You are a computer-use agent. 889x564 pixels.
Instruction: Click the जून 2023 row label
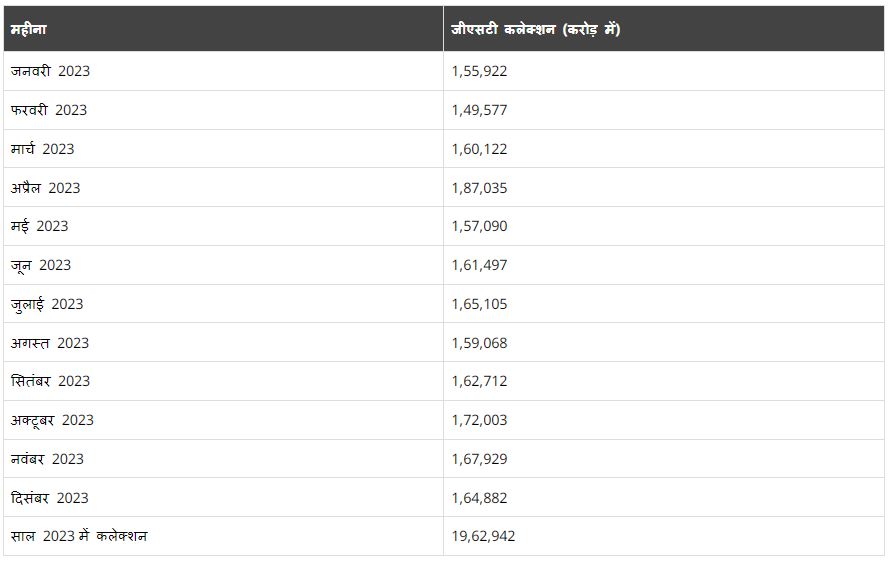point(41,265)
